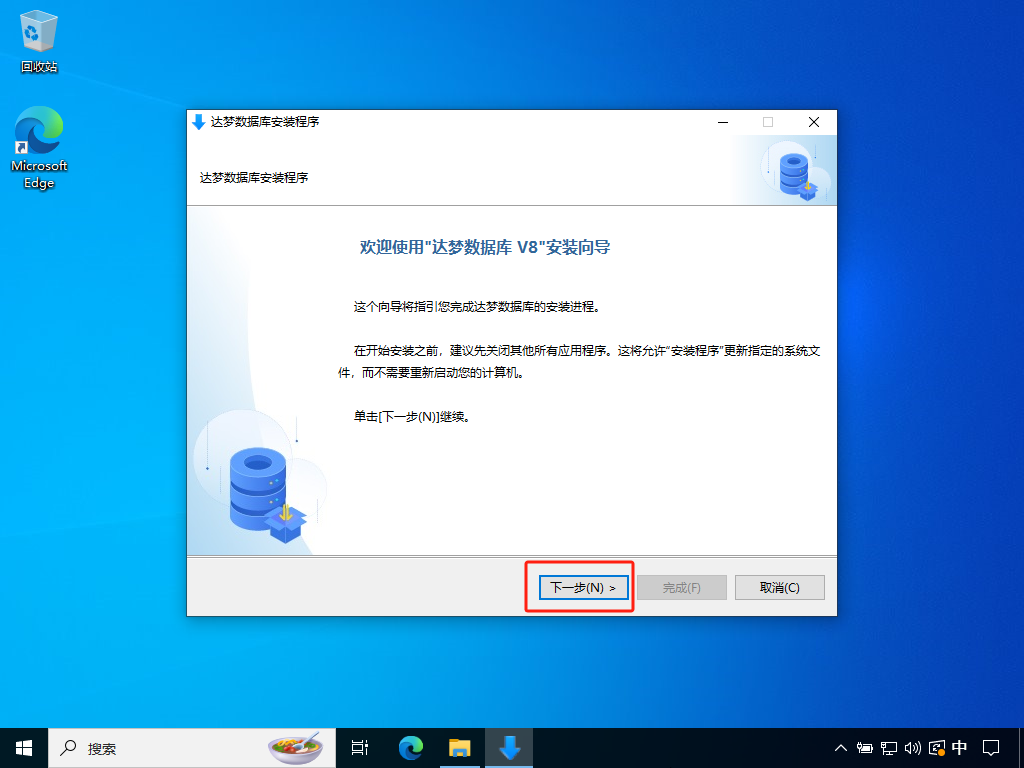1024x768 pixels.
Task: Click the security warning tray icon
Action: 936,748
